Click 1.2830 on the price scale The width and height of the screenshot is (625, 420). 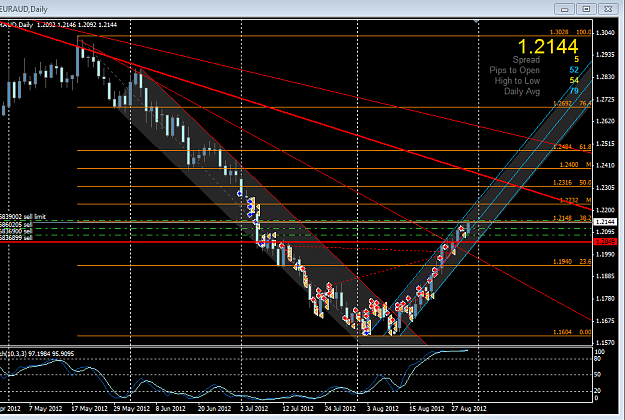tap(605, 77)
